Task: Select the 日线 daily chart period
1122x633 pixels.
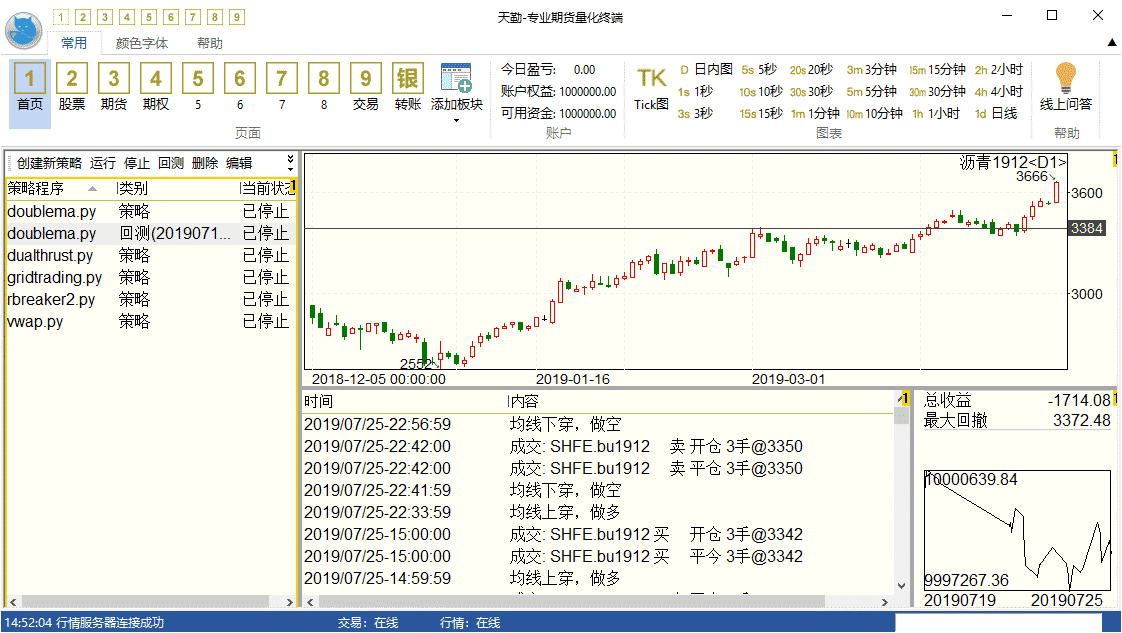Action: [x=996, y=114]
